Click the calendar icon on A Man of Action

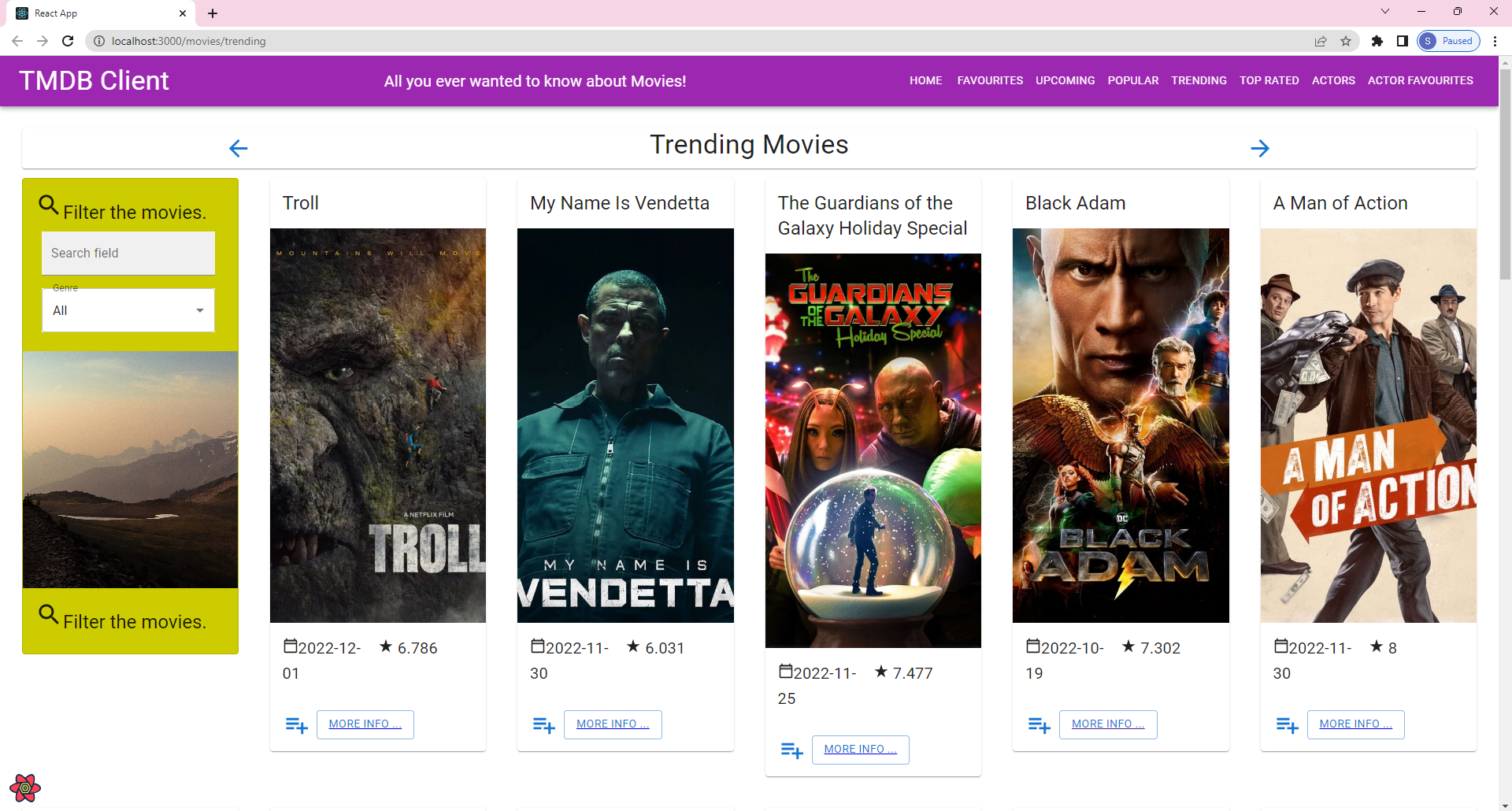(x=1281, y=646)
